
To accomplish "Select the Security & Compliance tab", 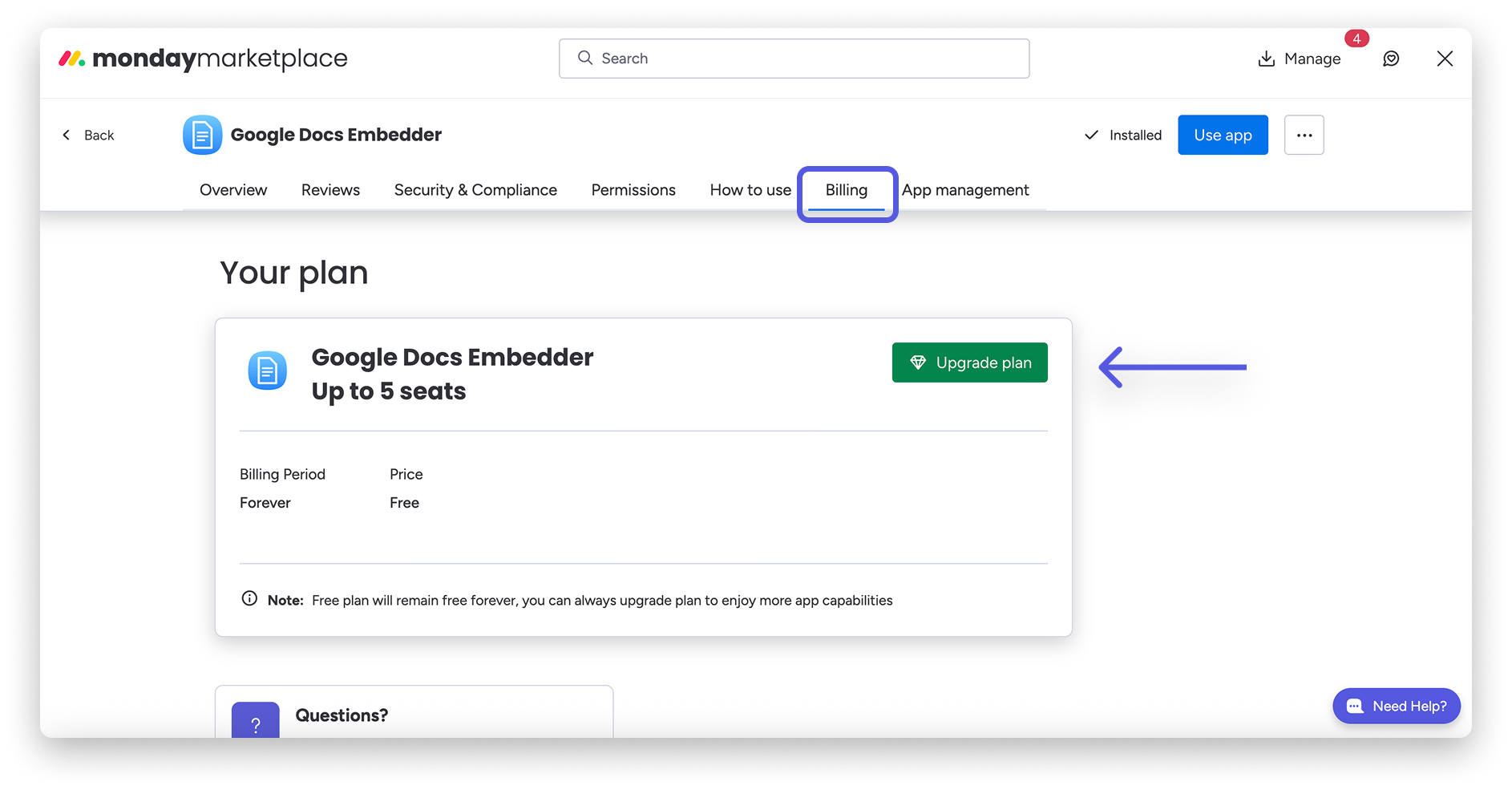I will [475, 190].
